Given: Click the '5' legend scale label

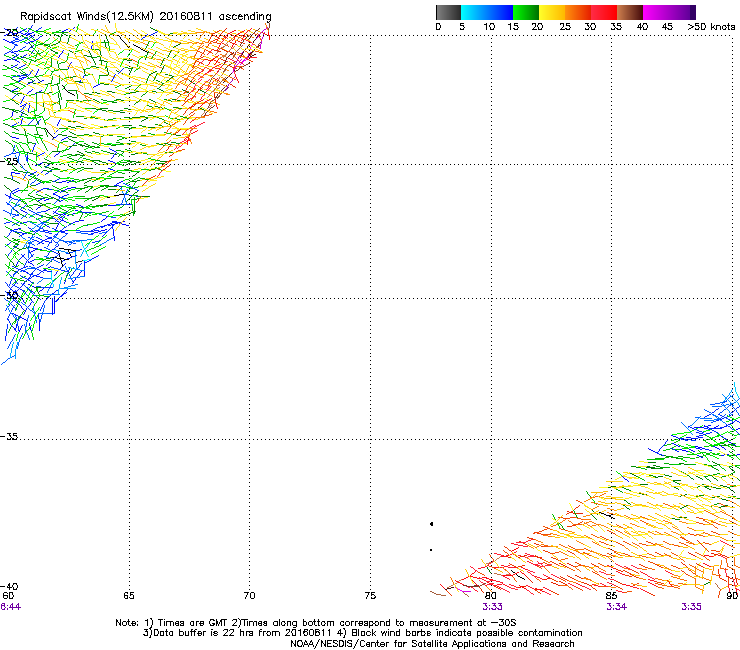Looking at the screenshot, I should click(462, 27).
